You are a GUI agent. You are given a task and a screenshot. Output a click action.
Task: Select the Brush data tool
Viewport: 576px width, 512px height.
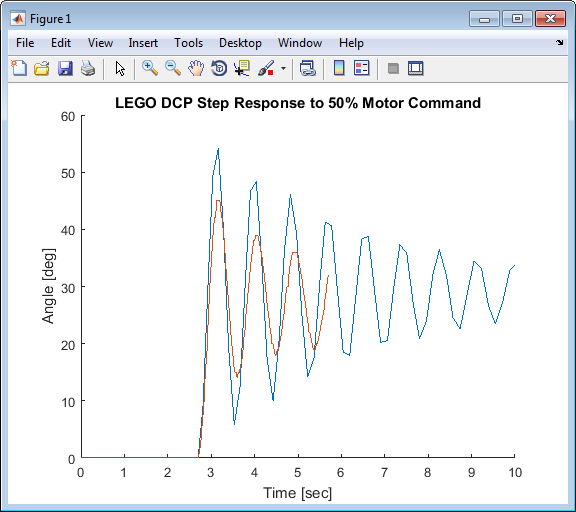coord(266,68)
